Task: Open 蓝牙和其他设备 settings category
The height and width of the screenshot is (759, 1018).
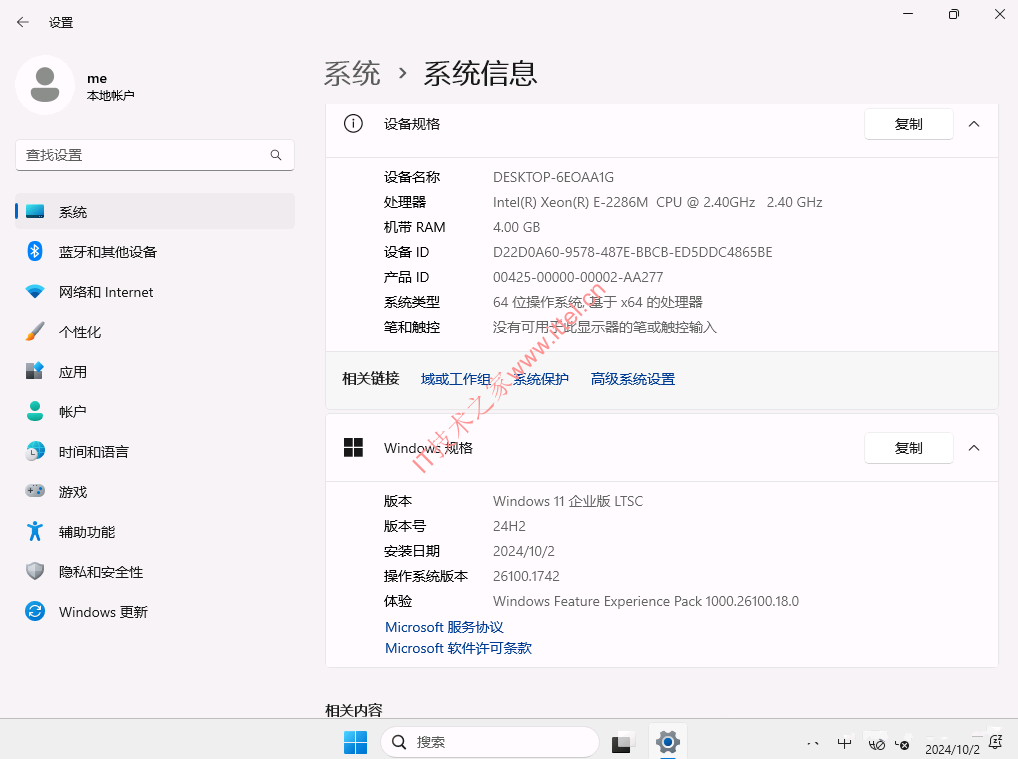Action: point(155,252)
